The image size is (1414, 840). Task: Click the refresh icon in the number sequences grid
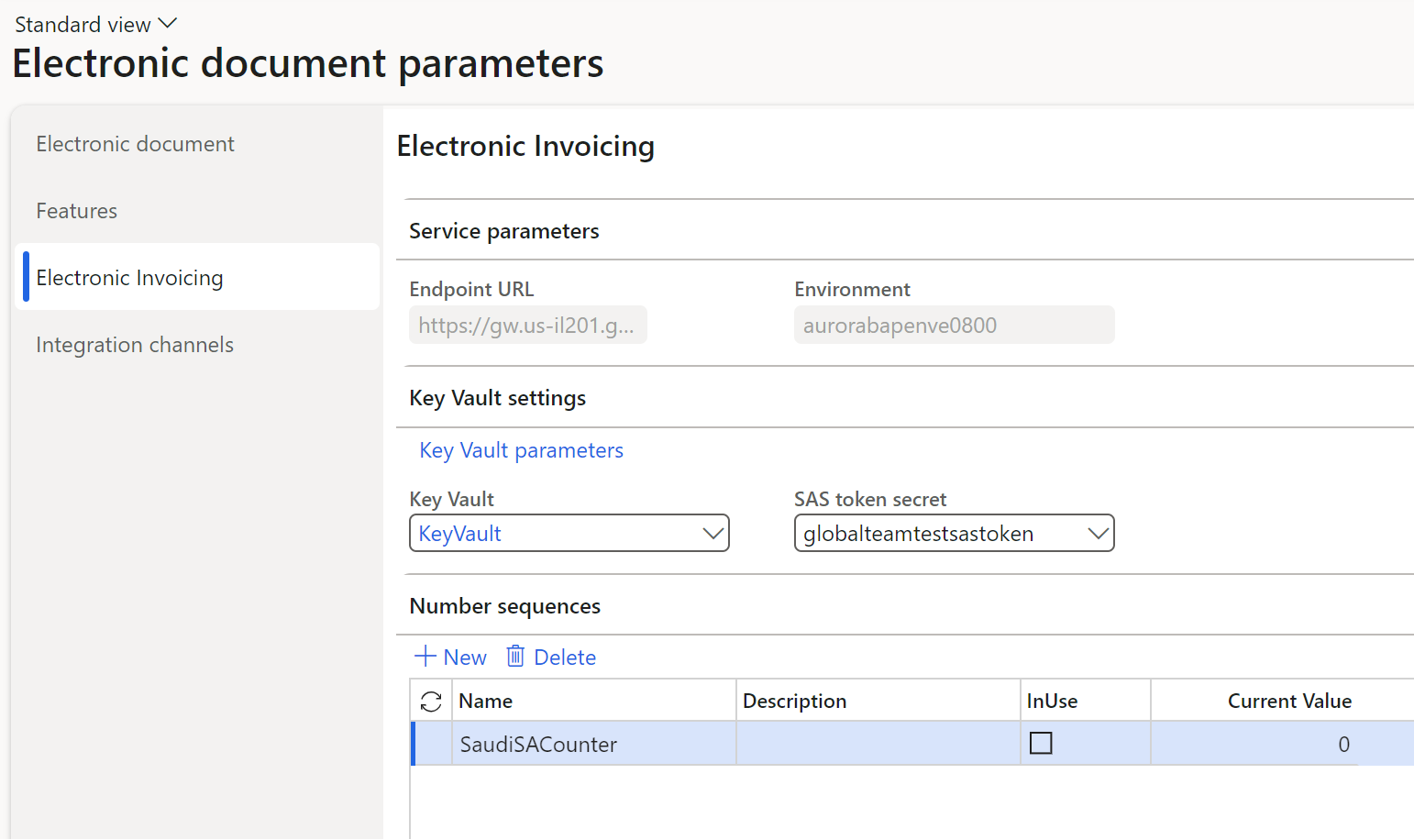point(430,700)
